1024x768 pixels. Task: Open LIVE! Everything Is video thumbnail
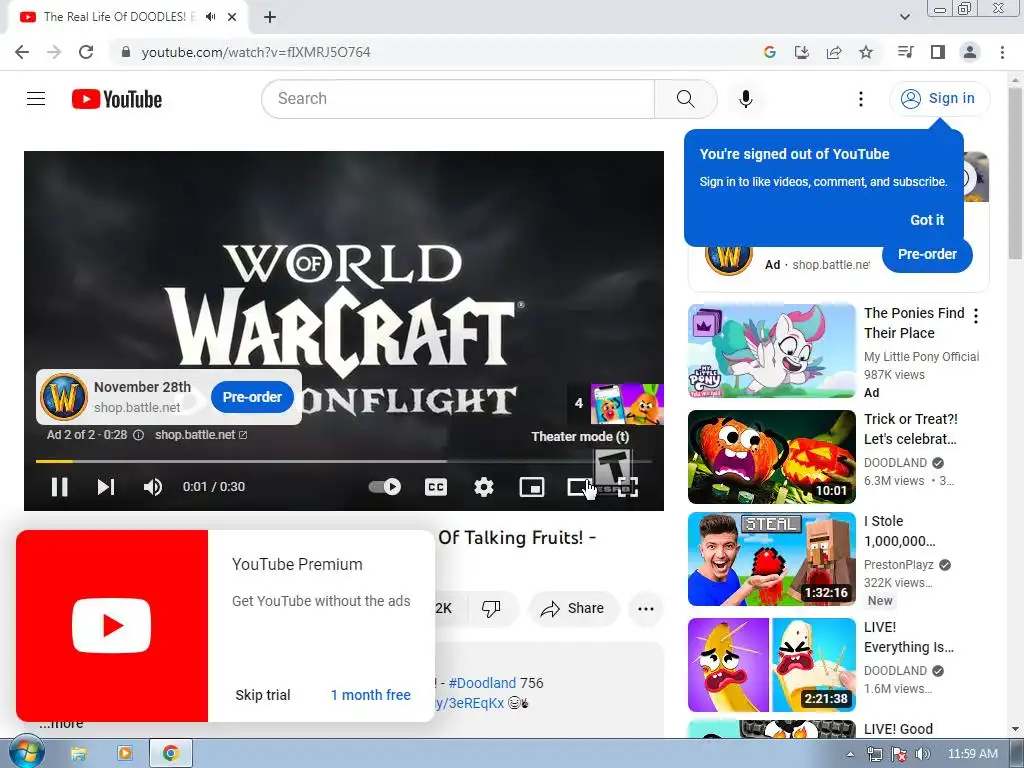tap(771, 665)
